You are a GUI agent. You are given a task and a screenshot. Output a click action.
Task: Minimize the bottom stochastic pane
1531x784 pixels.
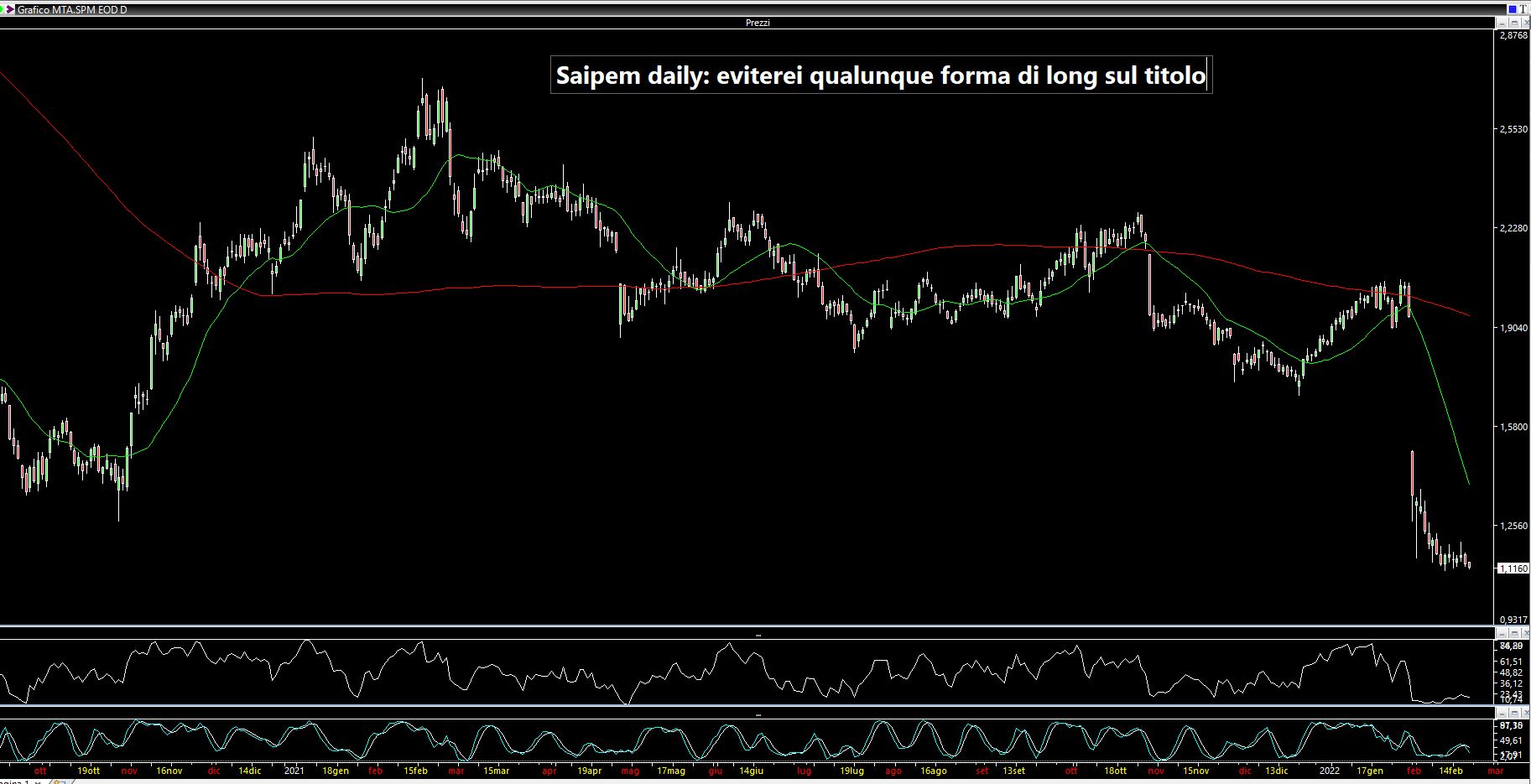(1502, 714)
